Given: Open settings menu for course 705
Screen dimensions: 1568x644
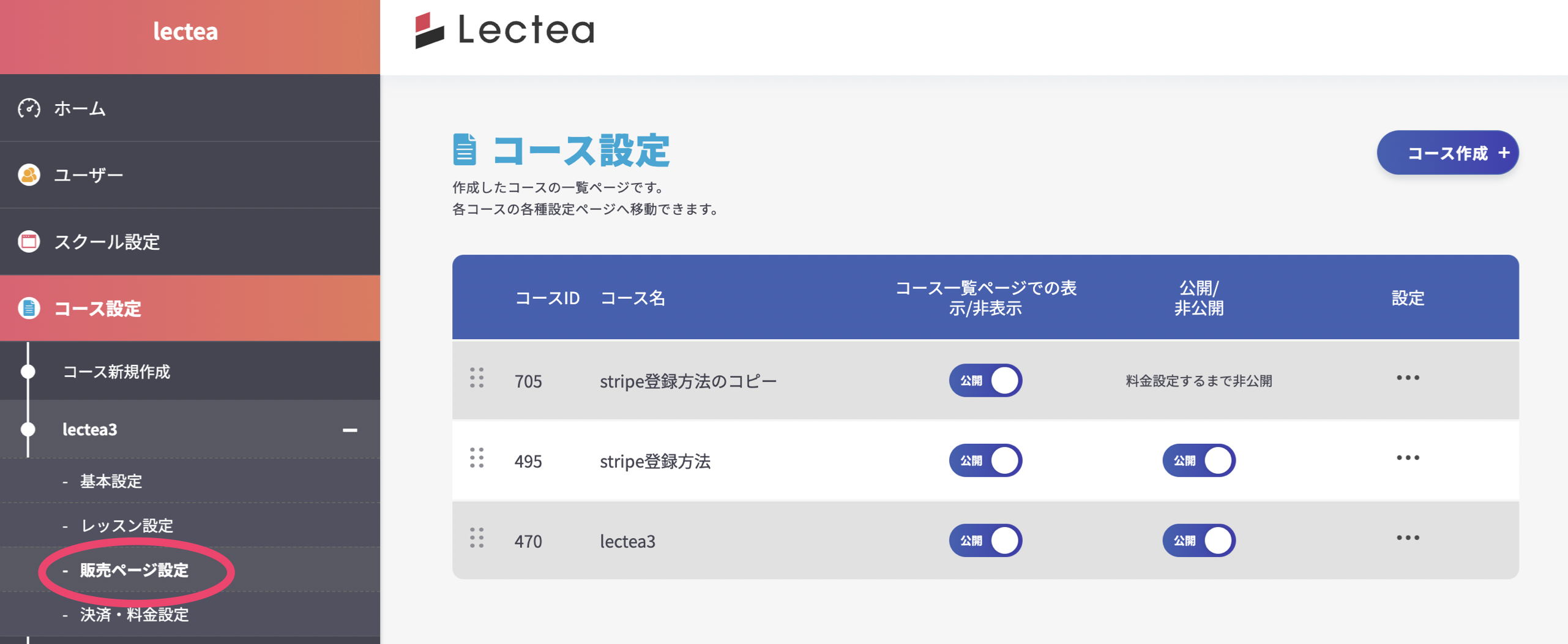Looking at the screenshot, I should coord(1407,378).
